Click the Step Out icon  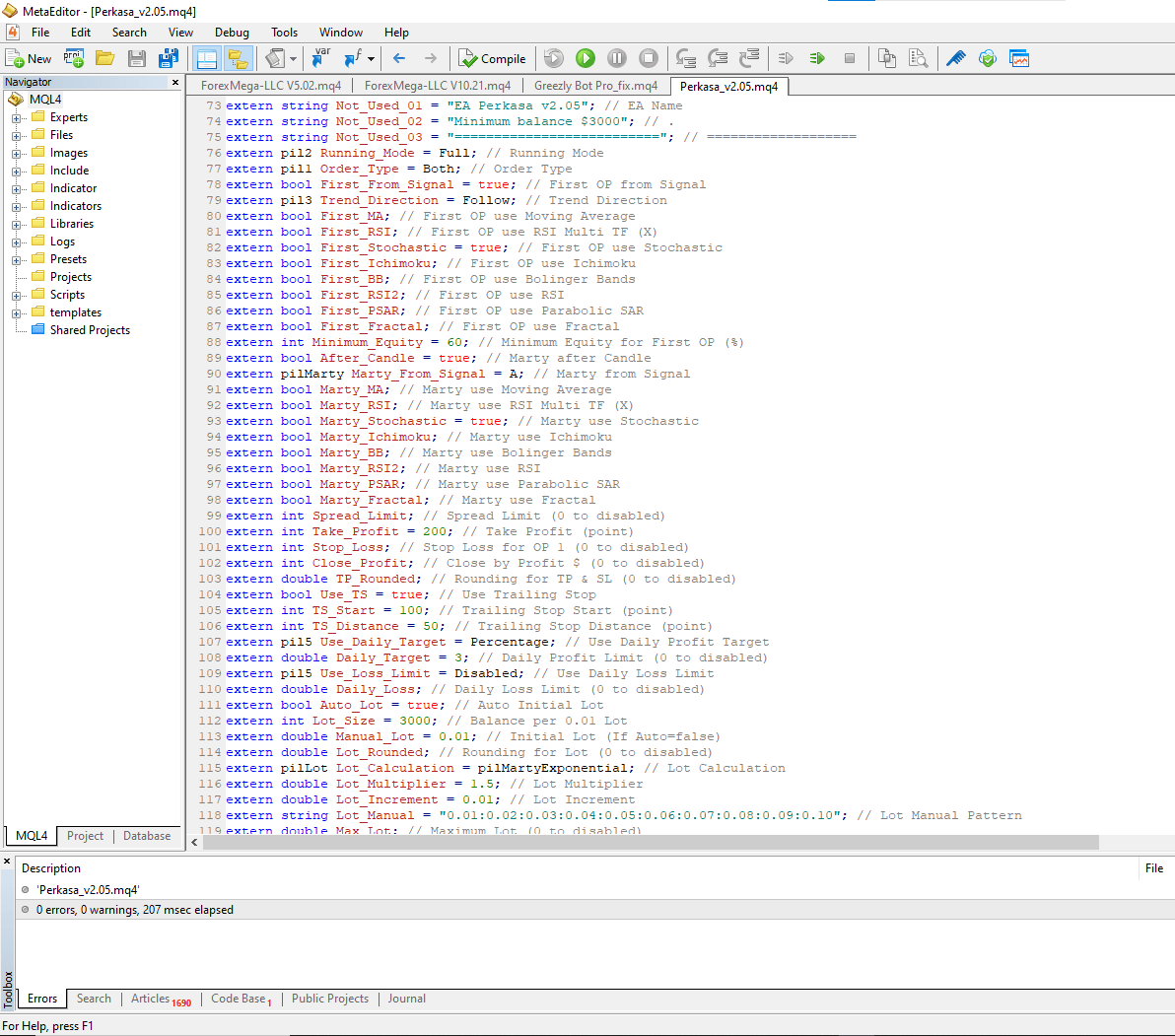click(x=749, y=58)
